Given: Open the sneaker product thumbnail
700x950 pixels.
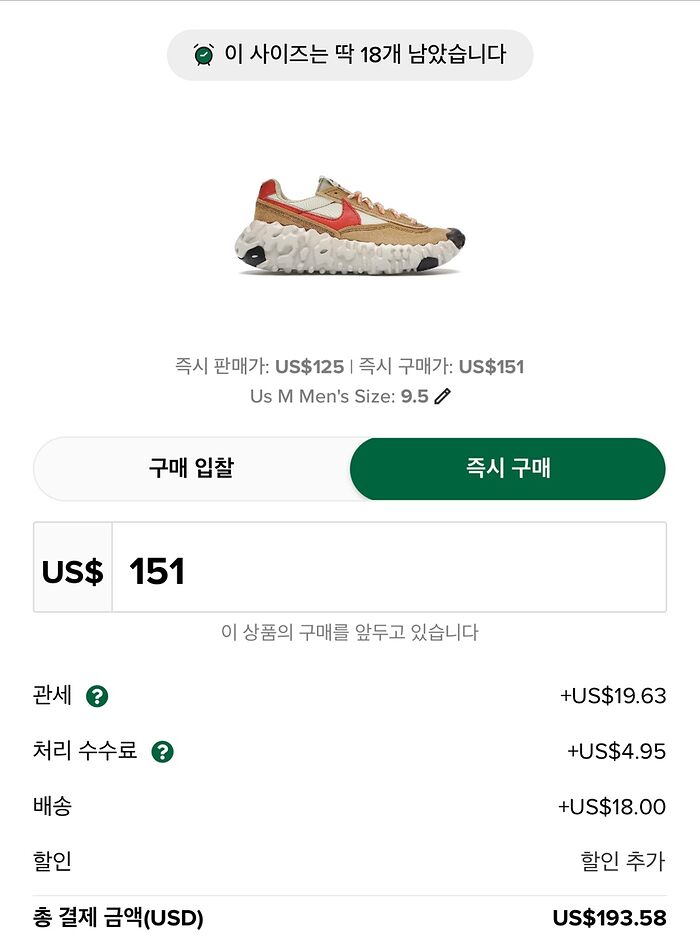Looking at the screenshot, I should click(x=350, y=225).
